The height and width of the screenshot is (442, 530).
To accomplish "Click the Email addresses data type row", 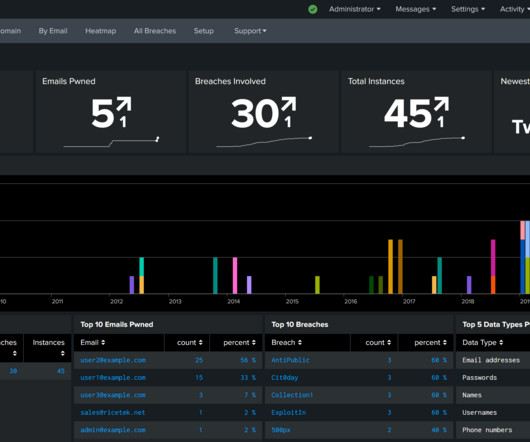I will [x=491, y=360].
